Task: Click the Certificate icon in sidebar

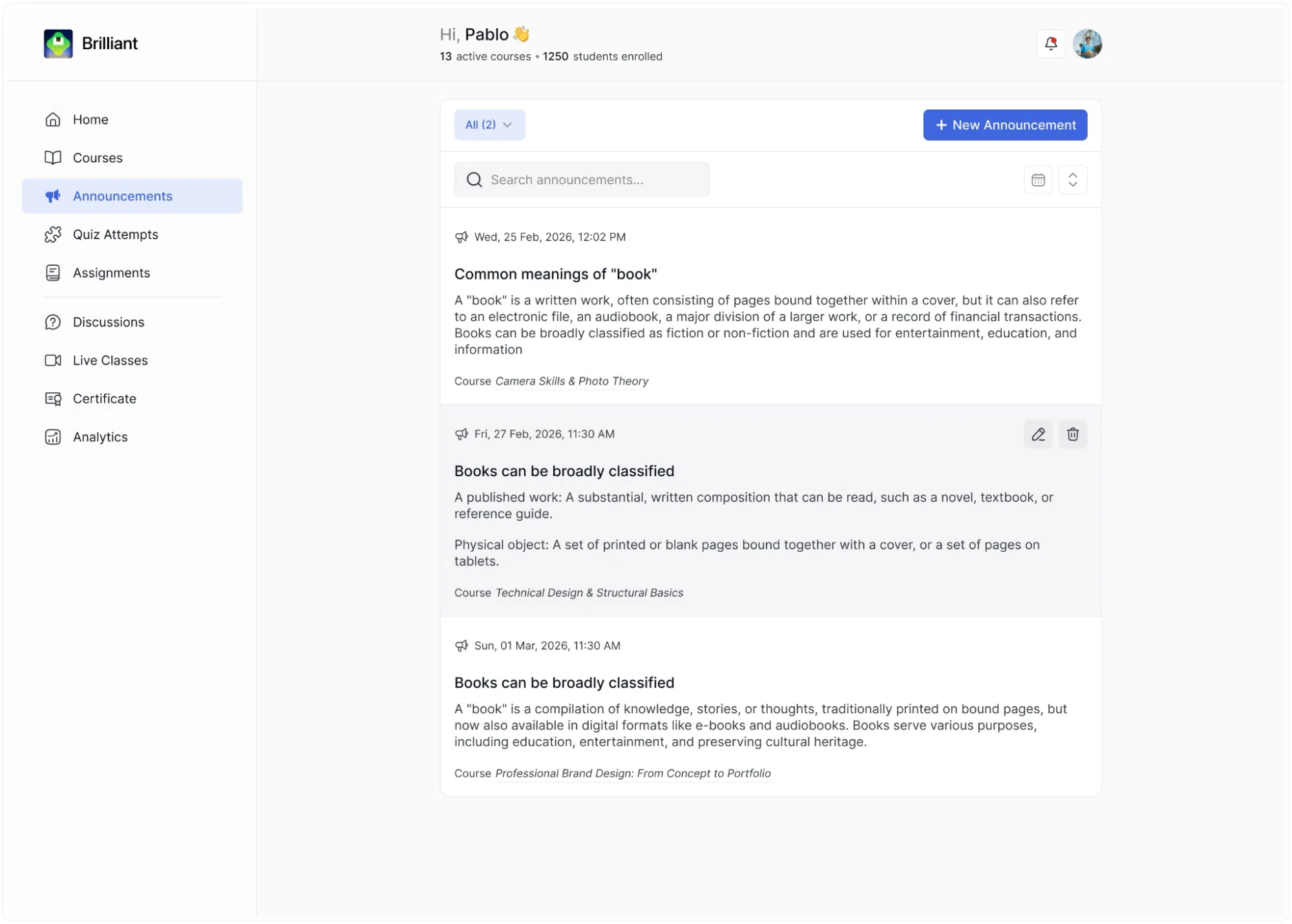Action: (x=53, y=399)
